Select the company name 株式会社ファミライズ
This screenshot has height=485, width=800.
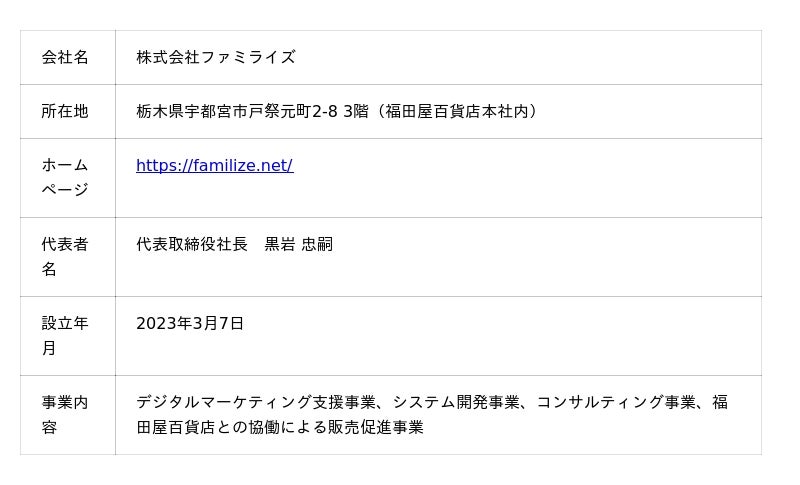coord(216,57)
